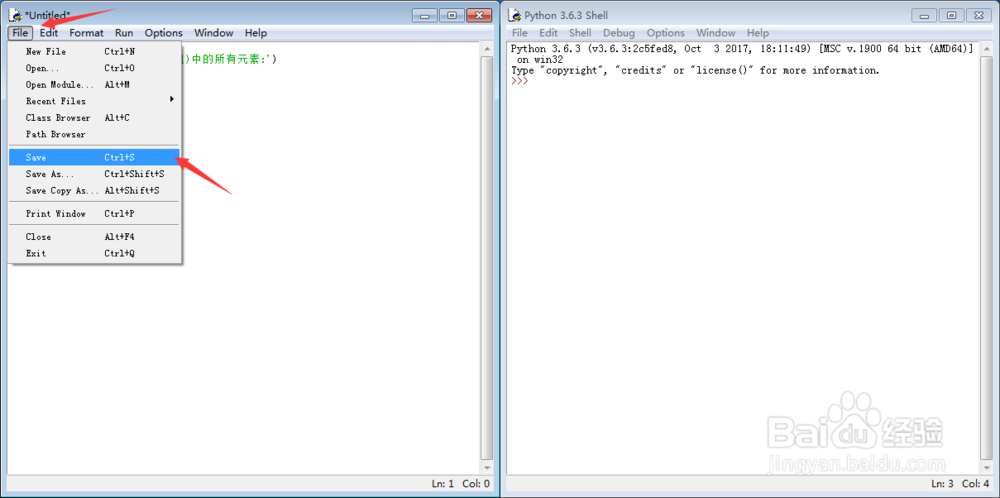Select Class Browser menu entry
Screen dimensions: 1000x498
[94, 118]
